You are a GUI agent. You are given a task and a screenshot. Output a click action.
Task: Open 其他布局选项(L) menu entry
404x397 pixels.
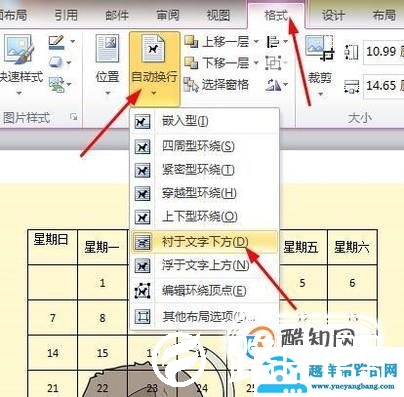click(204, 316)
